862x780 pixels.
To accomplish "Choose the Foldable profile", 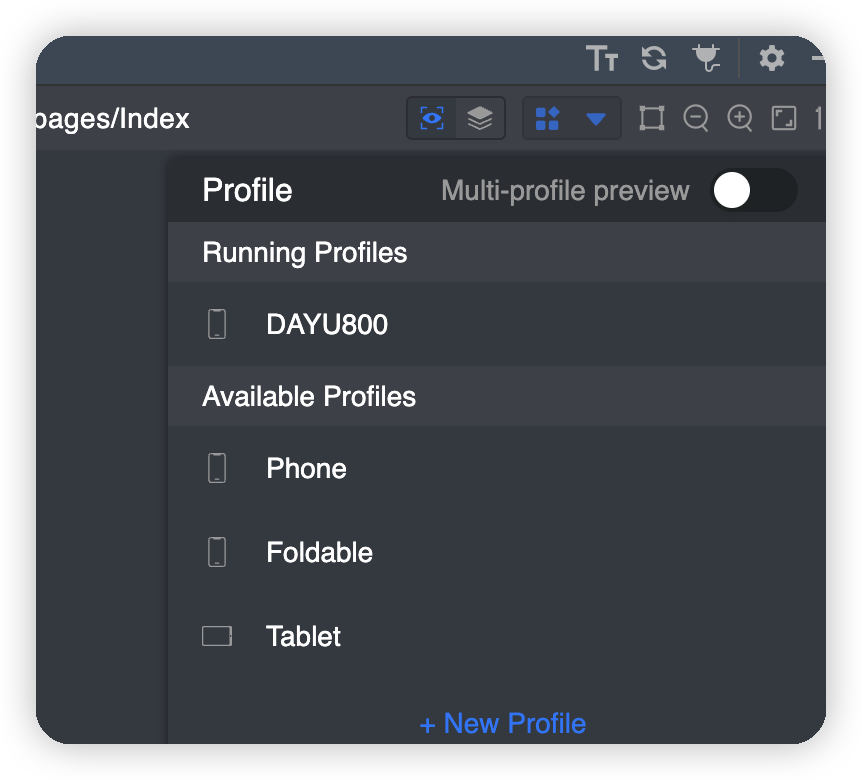I will click(x=497, y=552).
